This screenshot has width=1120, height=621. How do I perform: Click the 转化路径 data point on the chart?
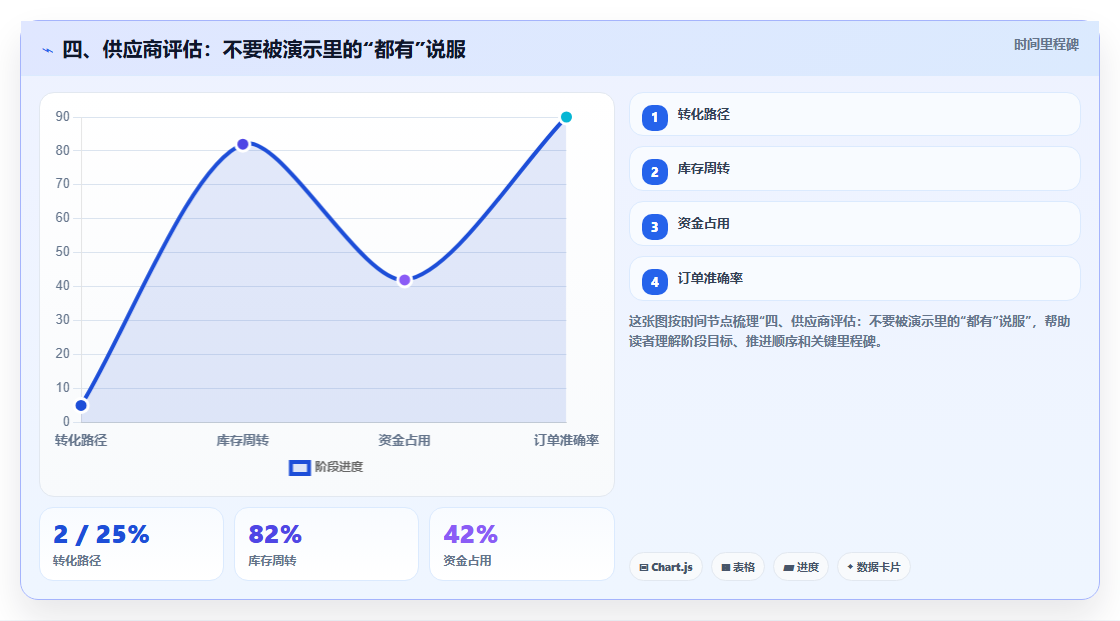81,405
